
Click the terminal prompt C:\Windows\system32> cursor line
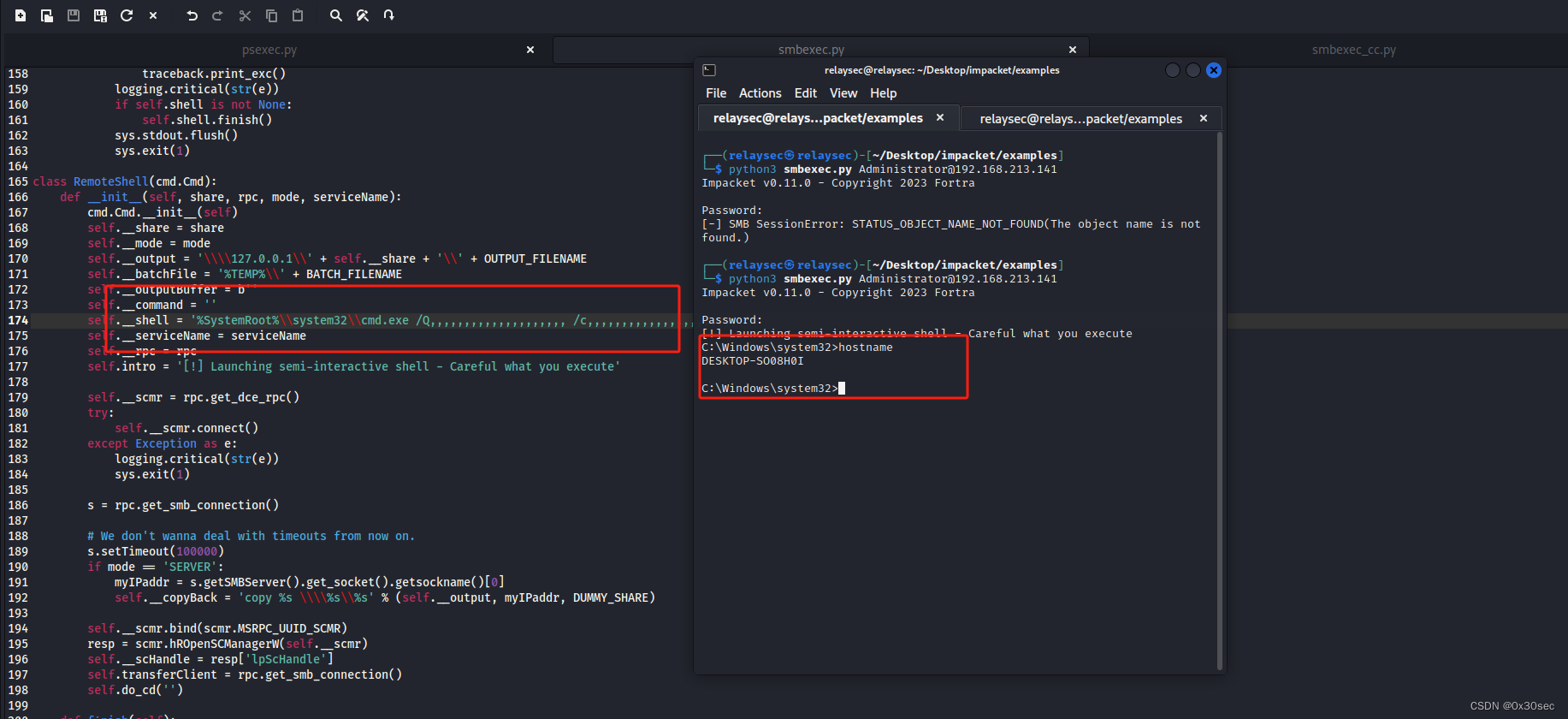[x=773, y=389]
